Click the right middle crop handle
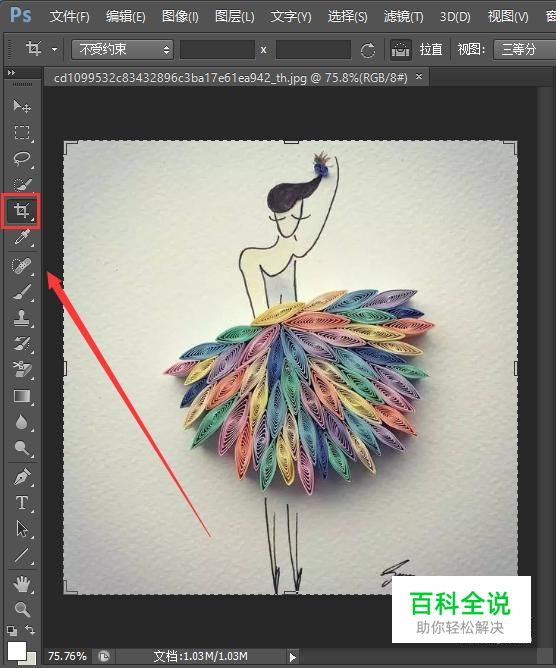 coord(516,369)
